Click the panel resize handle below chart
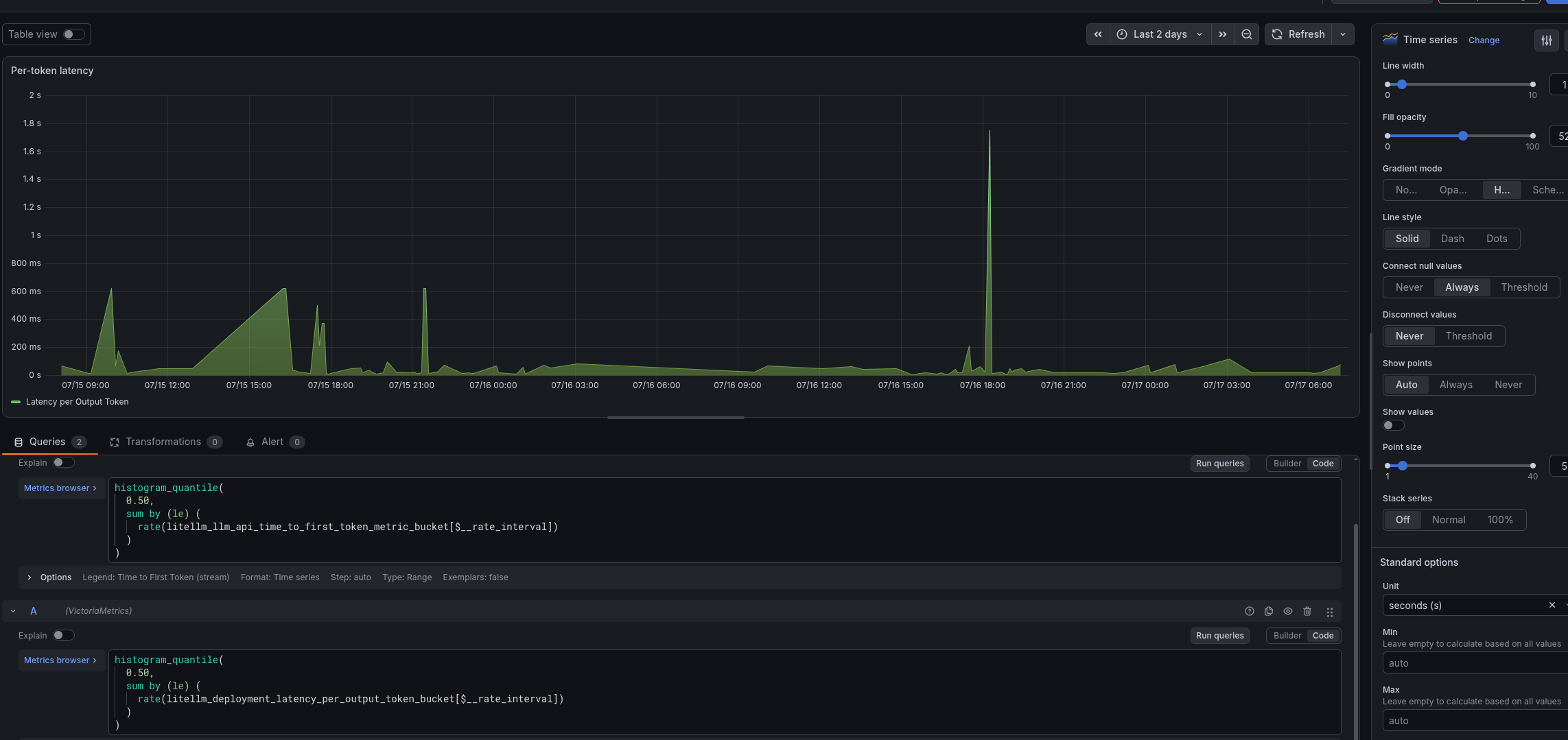1568x740 pixels. coord(675,418)
